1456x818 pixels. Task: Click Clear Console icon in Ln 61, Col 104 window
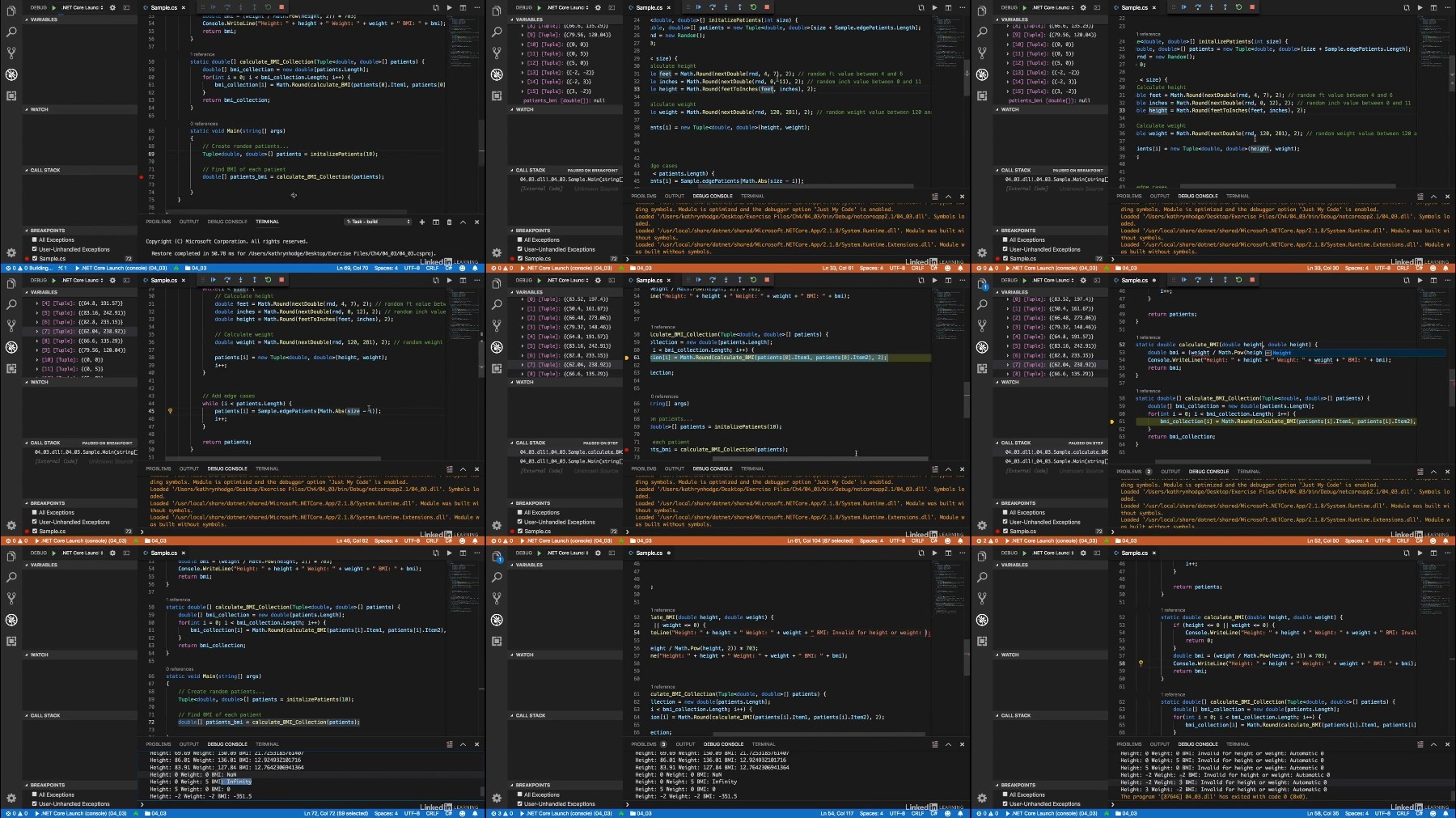(935, 469)
